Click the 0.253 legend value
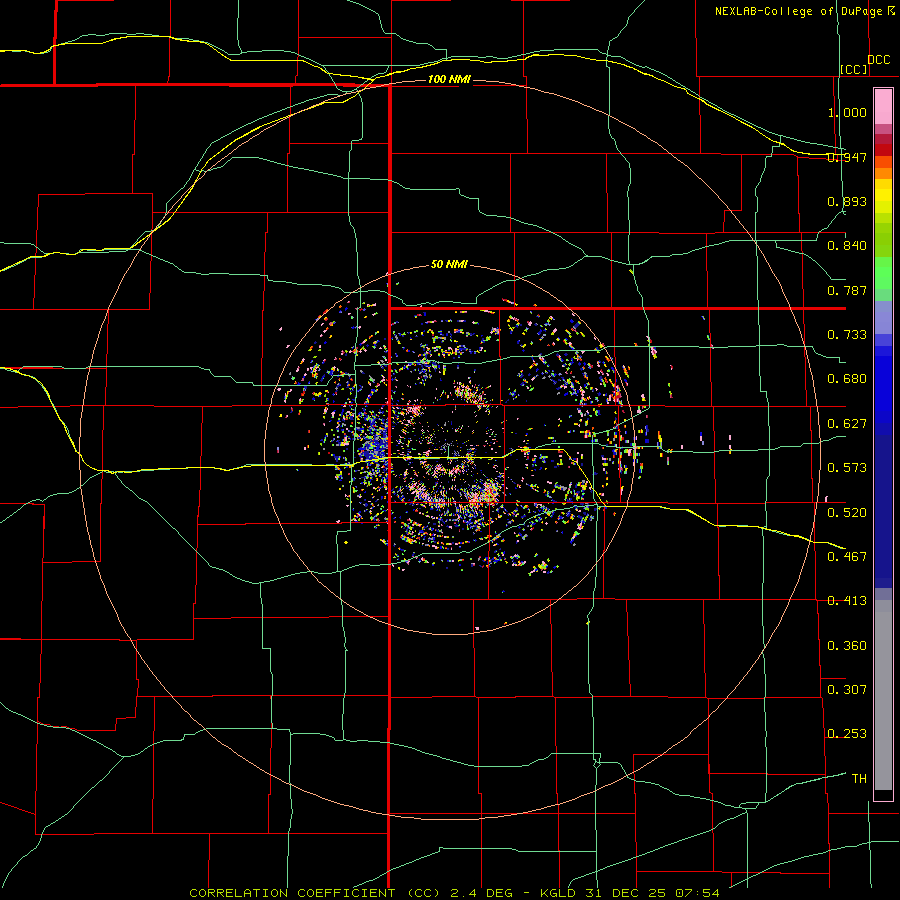The width and height of the screenshot is (900, 900). tap(847, 734)
